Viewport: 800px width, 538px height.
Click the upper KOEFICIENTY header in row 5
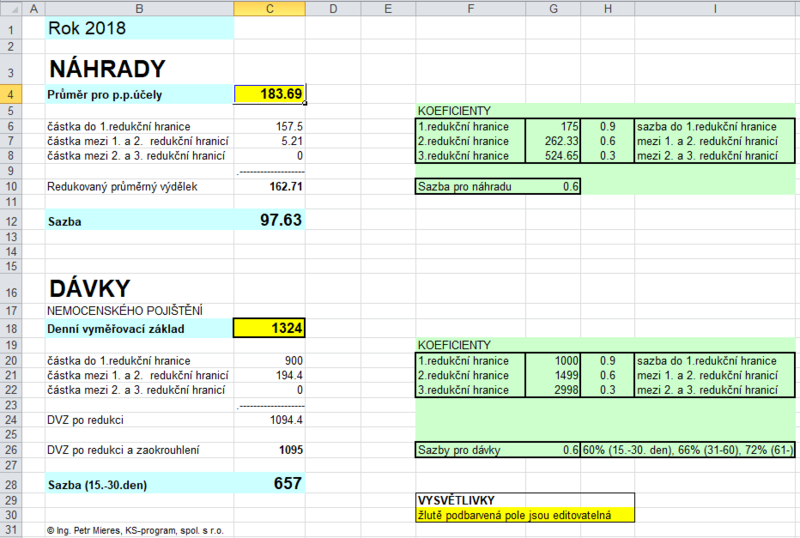coord(470,111)
